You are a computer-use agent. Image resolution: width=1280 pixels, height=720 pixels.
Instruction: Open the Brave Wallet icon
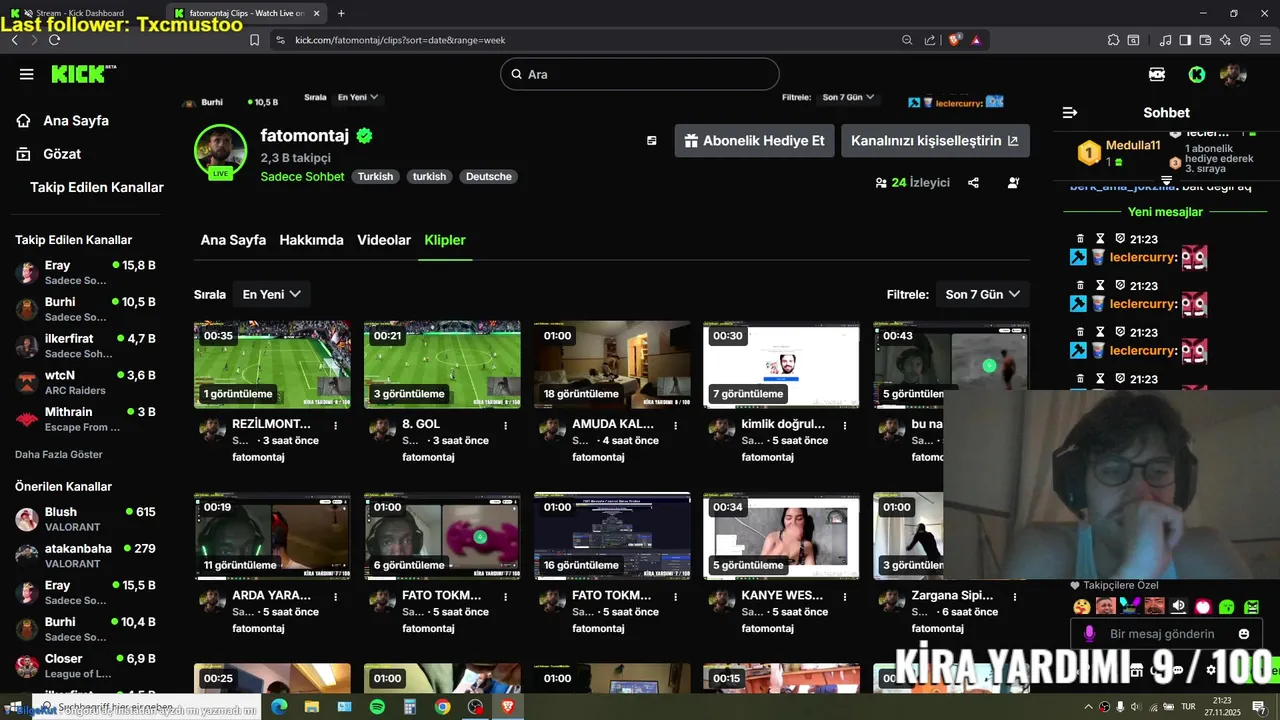tap(1206, 40)
